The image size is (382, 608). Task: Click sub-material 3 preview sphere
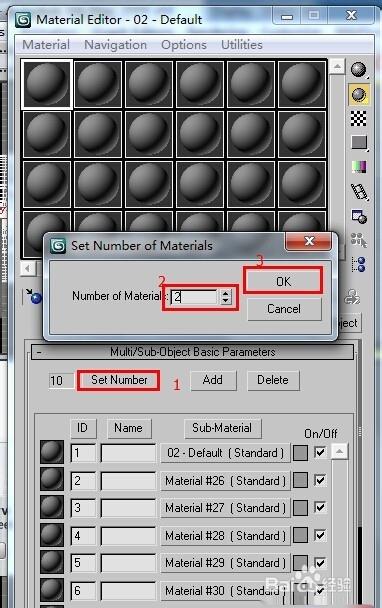(52, 507)
